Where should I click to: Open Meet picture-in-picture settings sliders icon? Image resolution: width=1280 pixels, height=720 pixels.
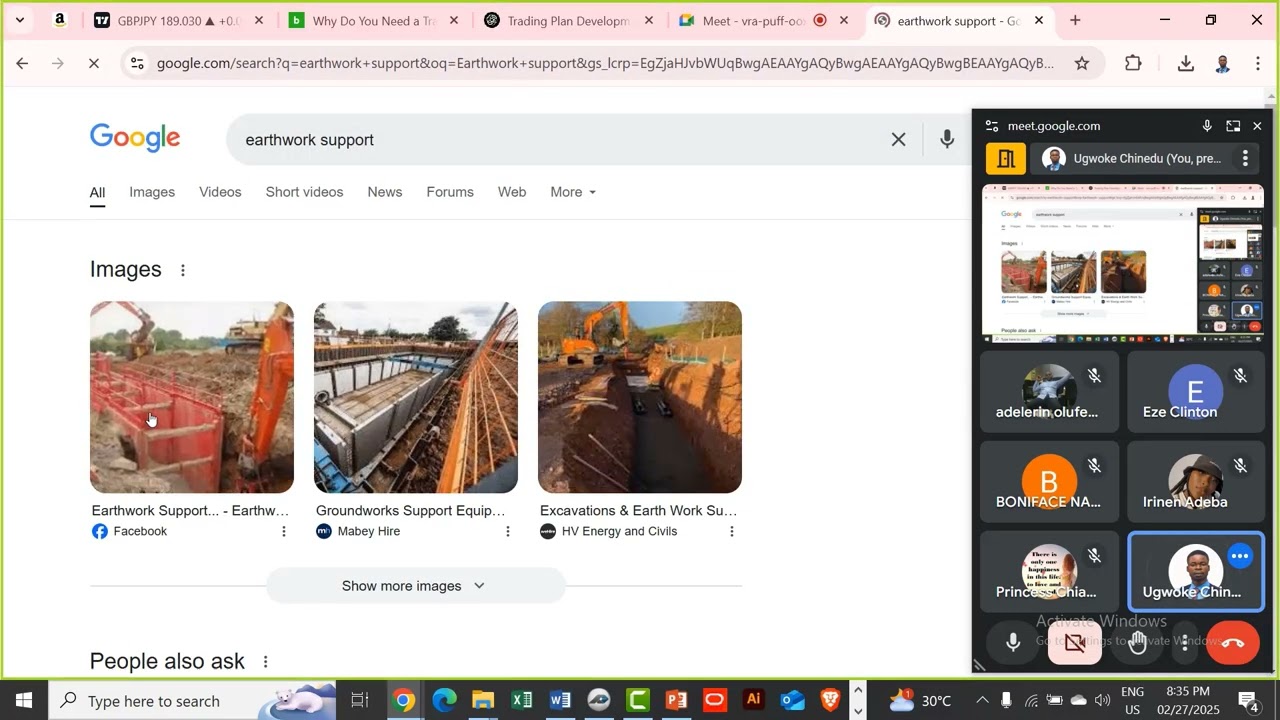[991, 126]
